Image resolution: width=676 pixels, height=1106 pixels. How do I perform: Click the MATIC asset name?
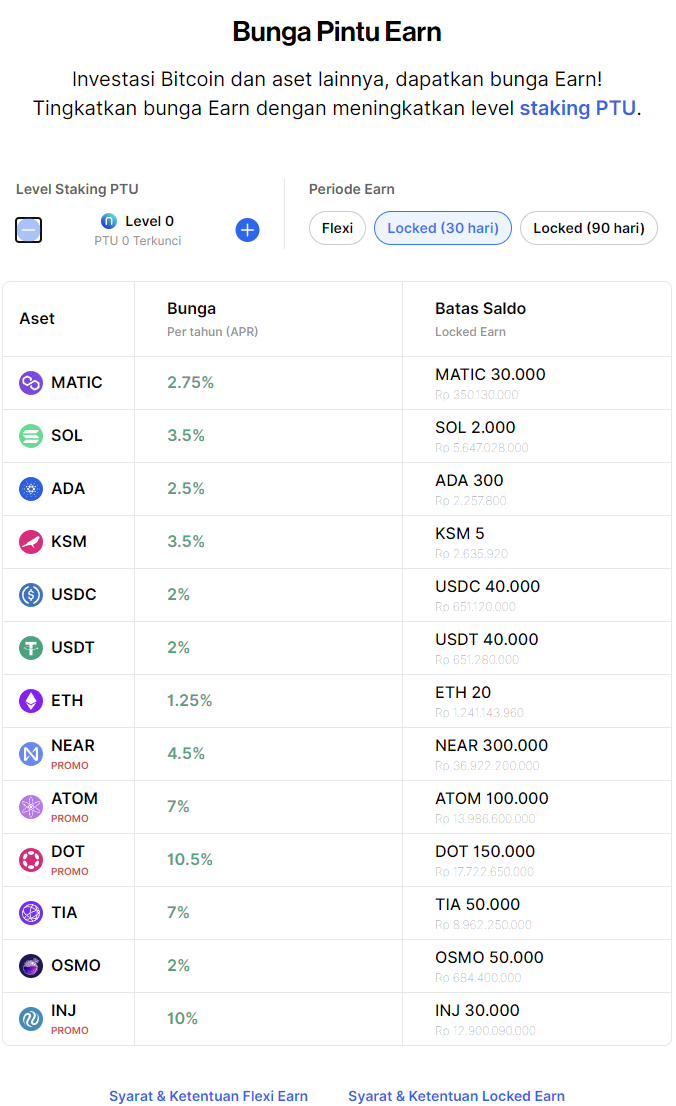click(x=76, y=383)
